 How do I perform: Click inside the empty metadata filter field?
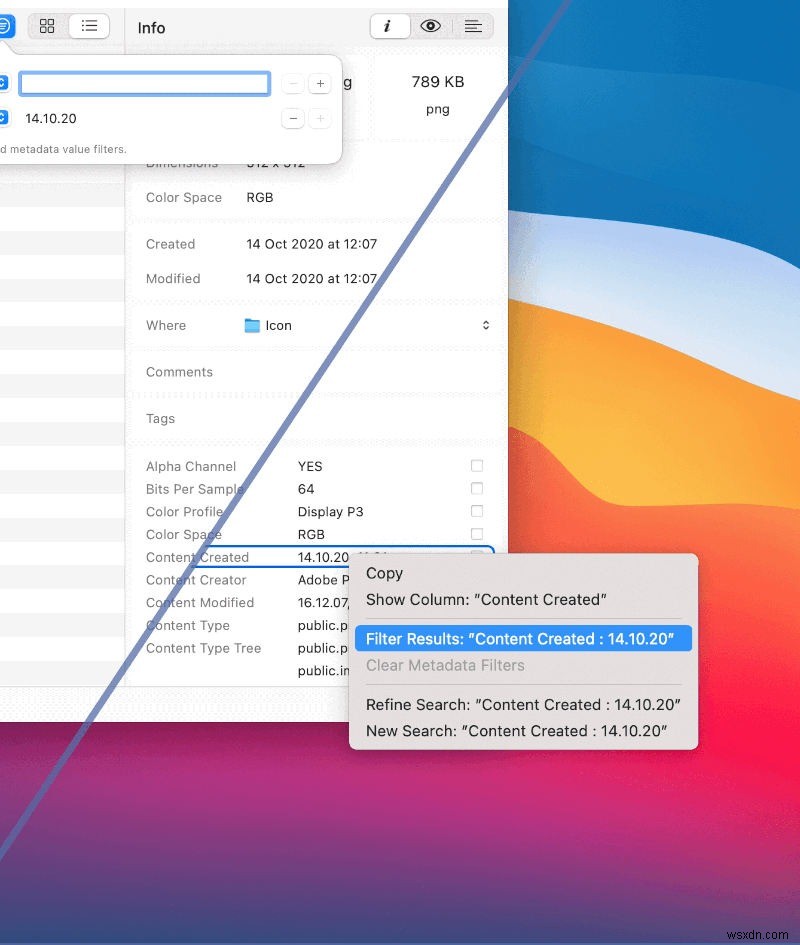tap(144, 83)
